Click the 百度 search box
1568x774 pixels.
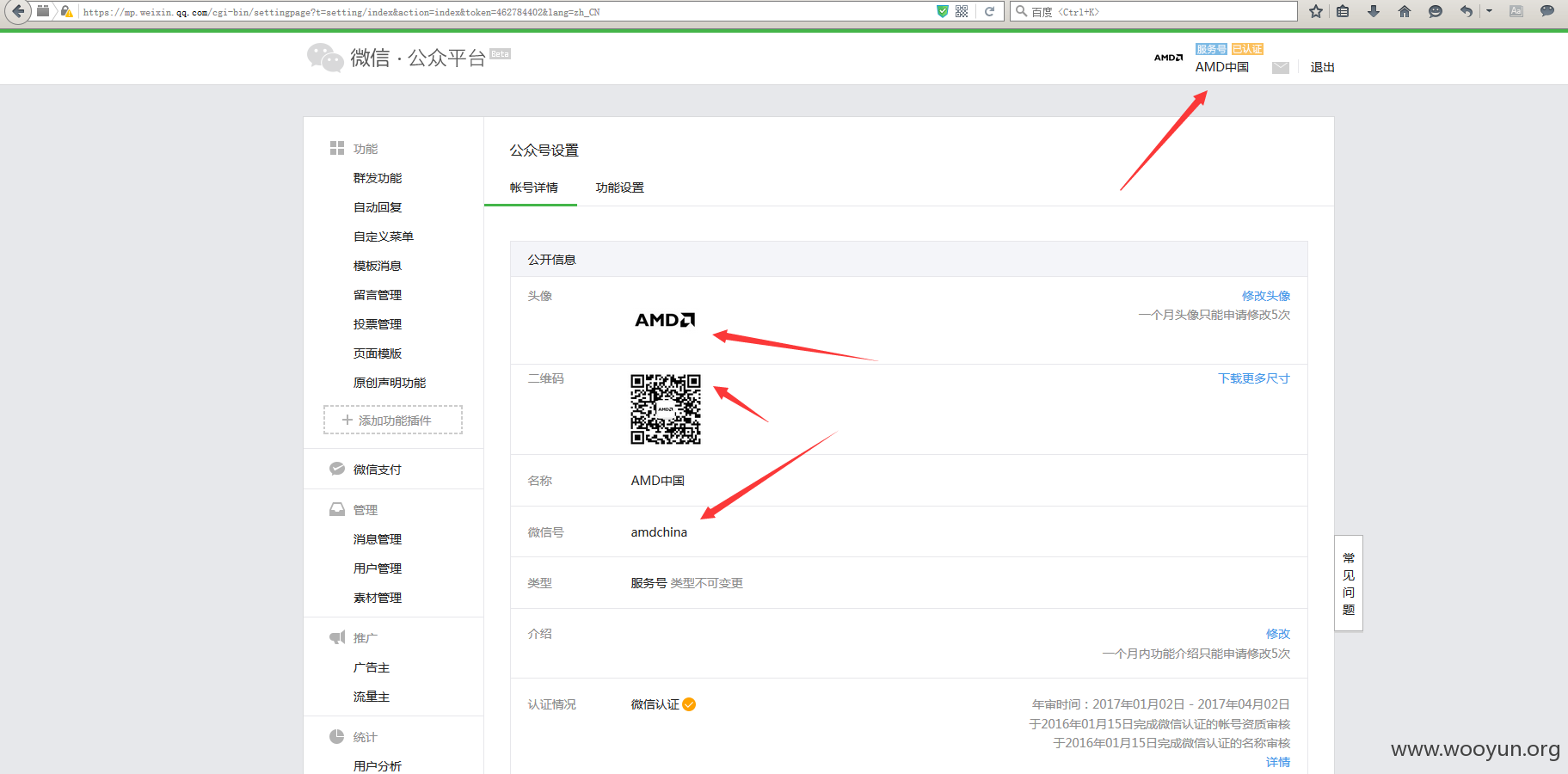coord(1154,11)
